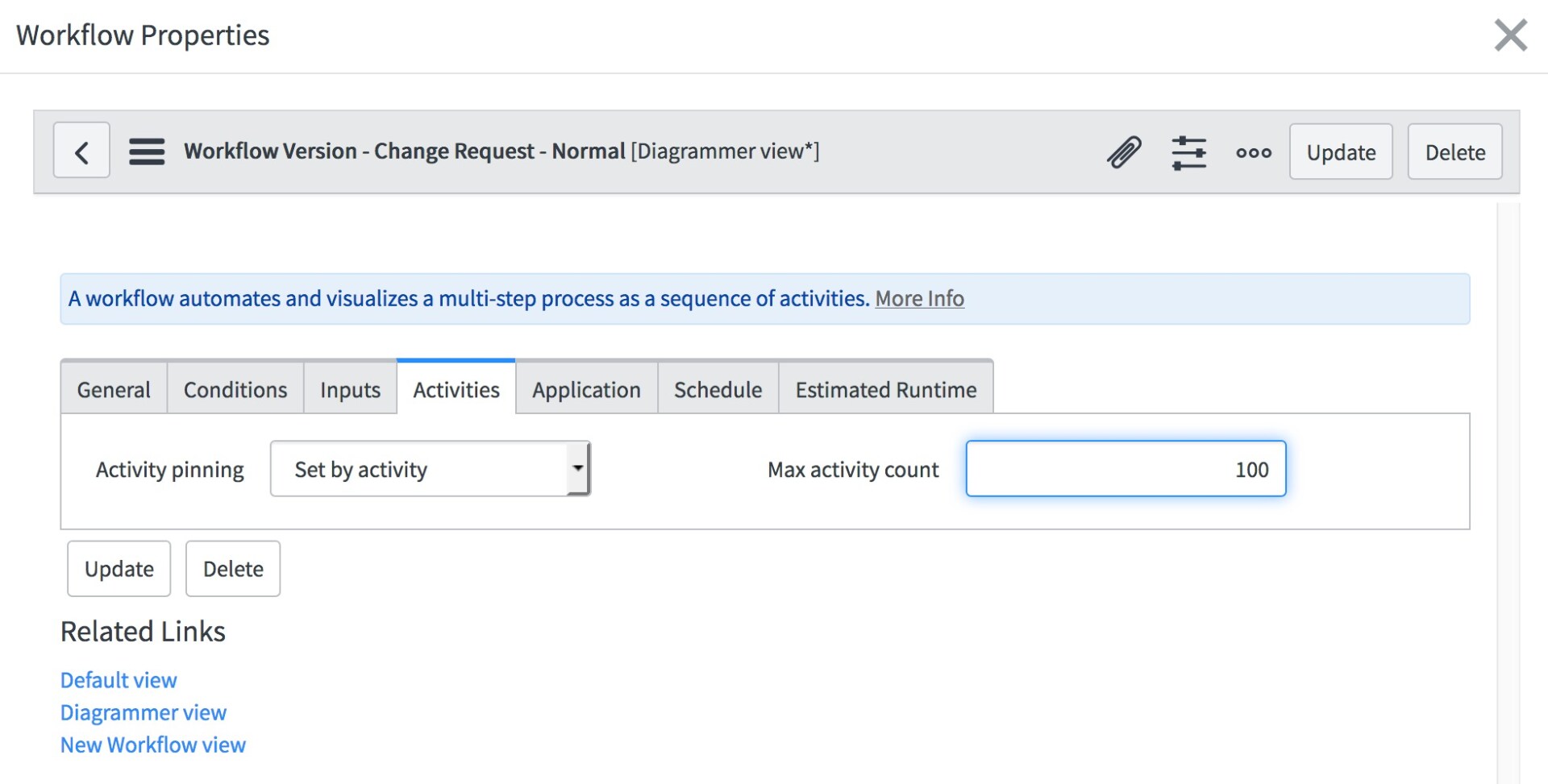This screenshot has width=1548, height=784.
Task: Select the Inputs tab
Action: [350, 390]
